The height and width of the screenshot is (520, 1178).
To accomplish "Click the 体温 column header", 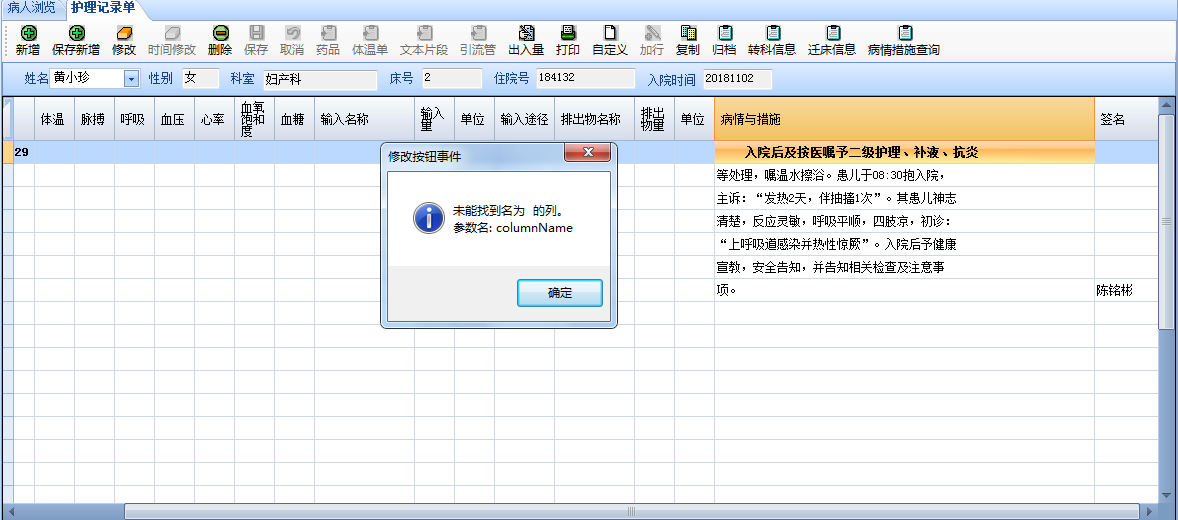I will 54,119.
